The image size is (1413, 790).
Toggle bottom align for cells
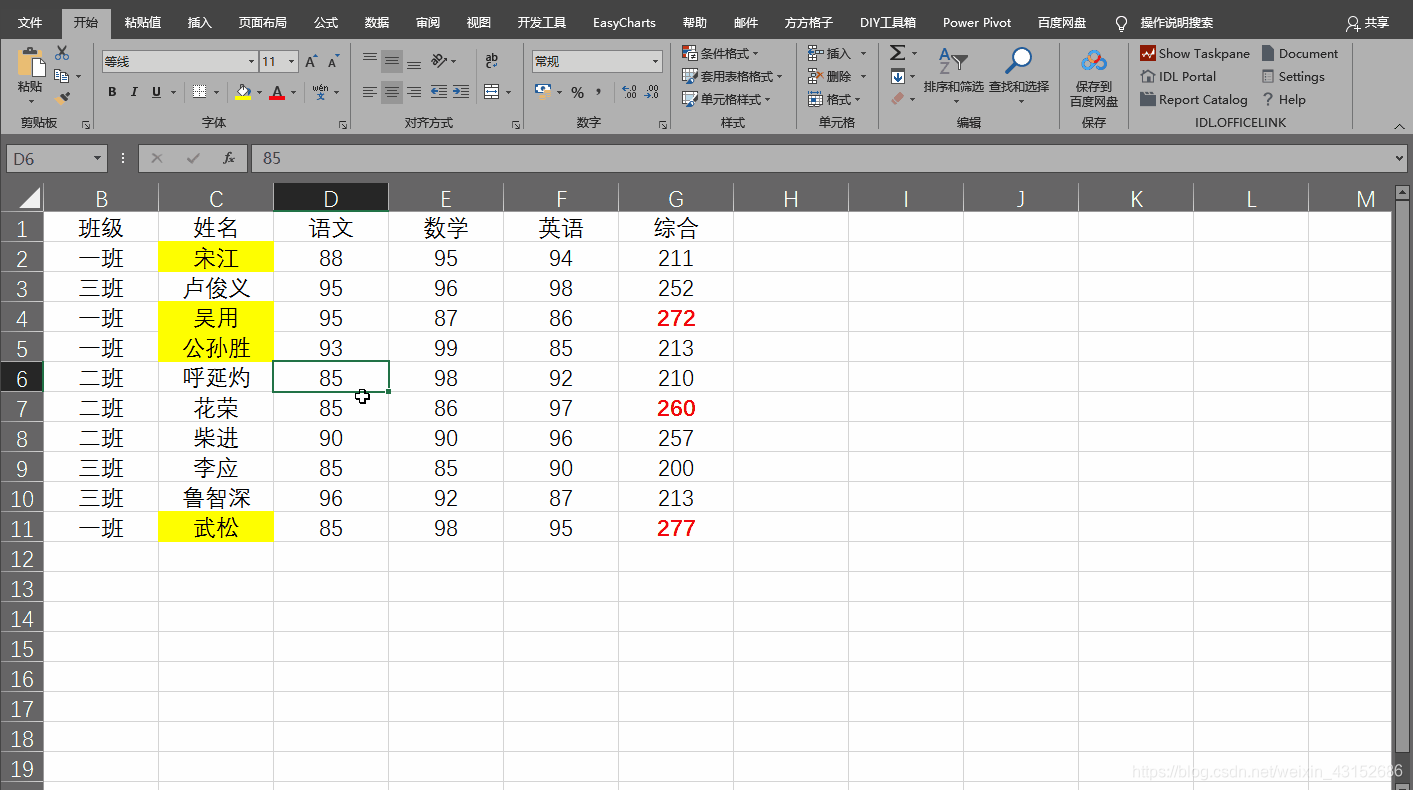tap(414, 61)
